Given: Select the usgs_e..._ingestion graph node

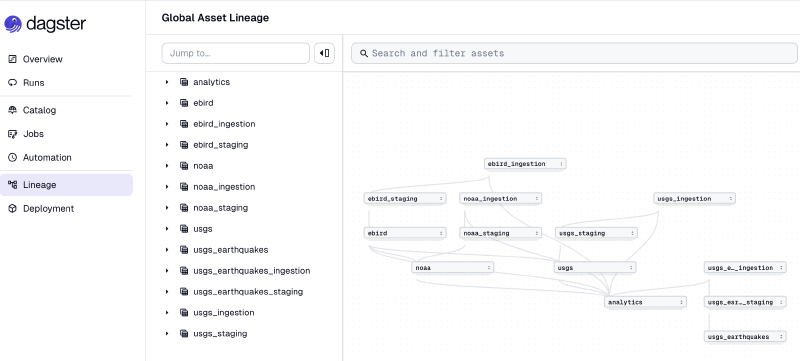Looking at the screenshot, I should (745, 267).
